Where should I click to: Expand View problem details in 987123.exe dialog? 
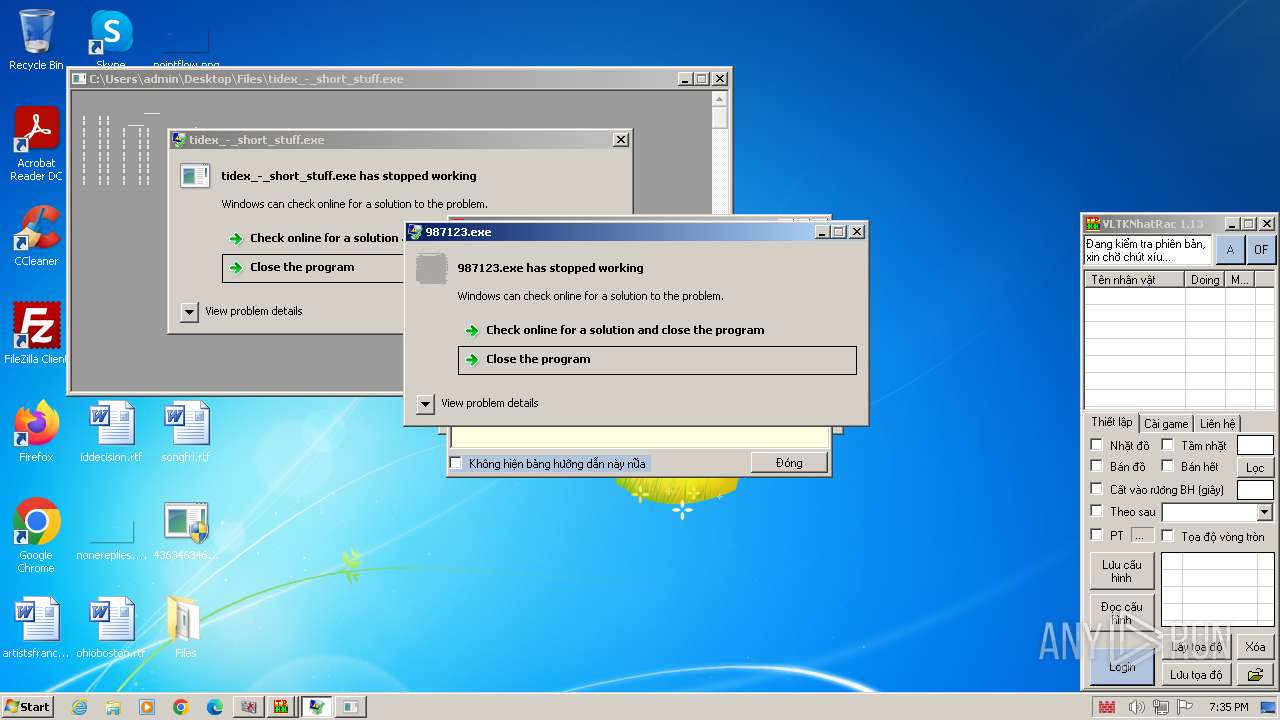click(426, 403)
